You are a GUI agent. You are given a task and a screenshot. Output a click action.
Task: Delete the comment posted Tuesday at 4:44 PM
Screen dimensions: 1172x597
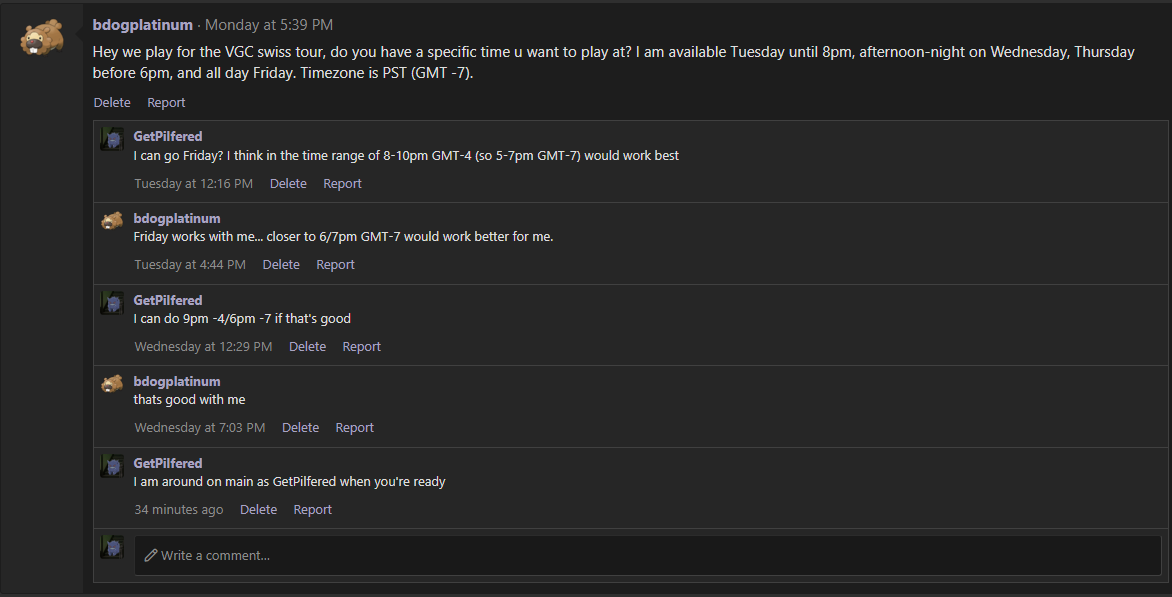pos(281,264)
